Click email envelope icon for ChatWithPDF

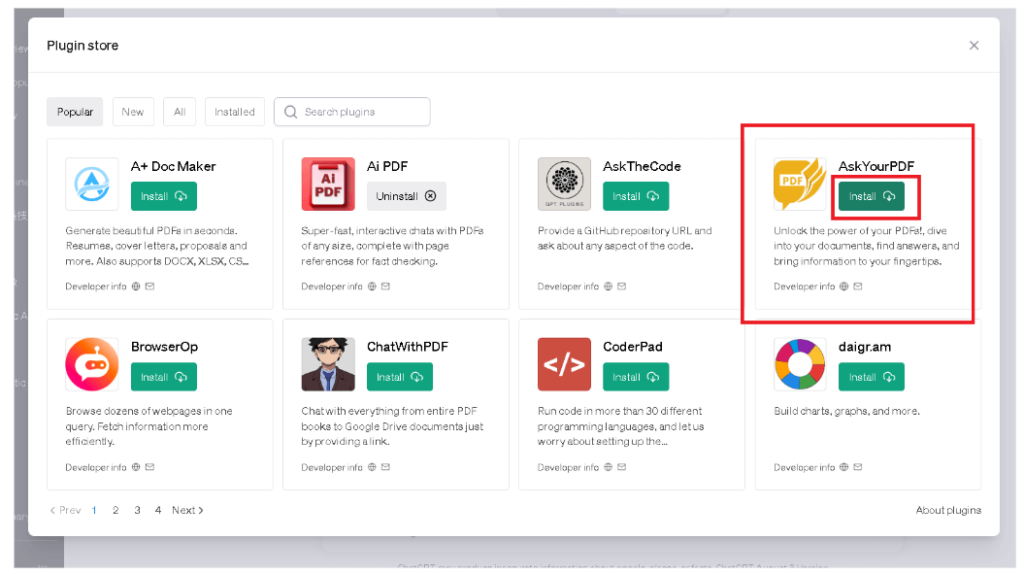(x=385, y=467)
